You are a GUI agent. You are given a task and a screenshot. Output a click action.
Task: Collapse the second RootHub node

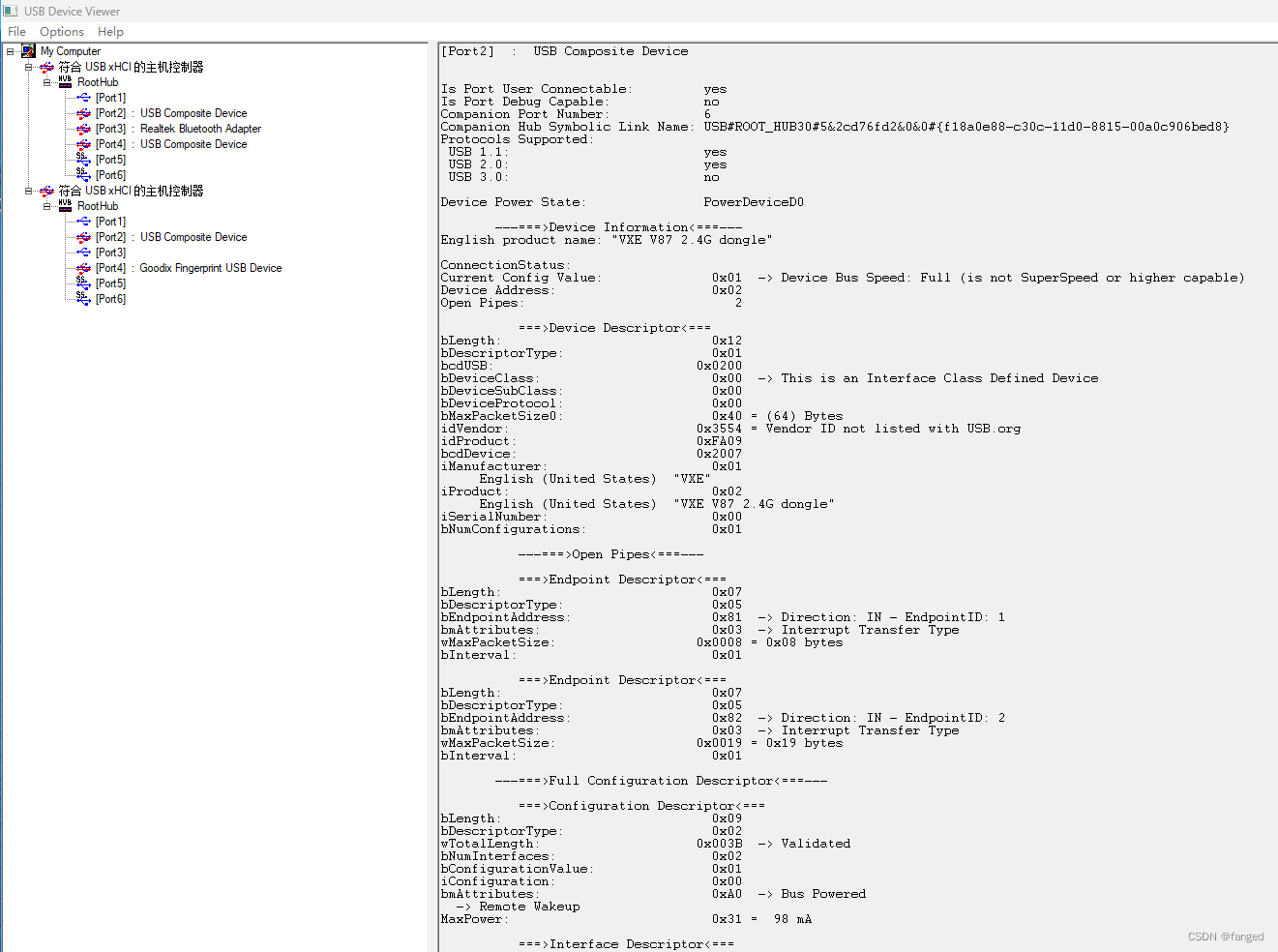pos(47,206)
